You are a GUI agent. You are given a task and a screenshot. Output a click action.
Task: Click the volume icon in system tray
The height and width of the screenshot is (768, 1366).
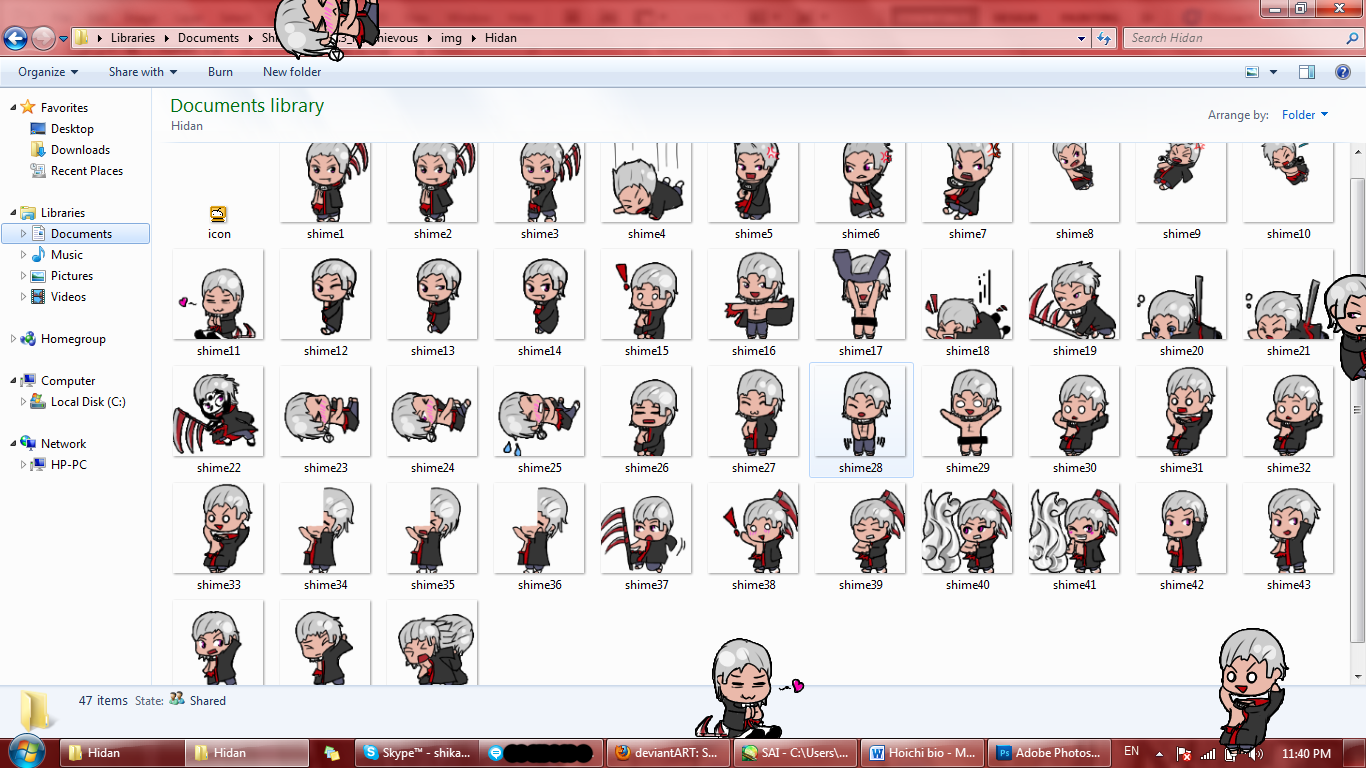pyautogui.click(x=1256, y=753)
